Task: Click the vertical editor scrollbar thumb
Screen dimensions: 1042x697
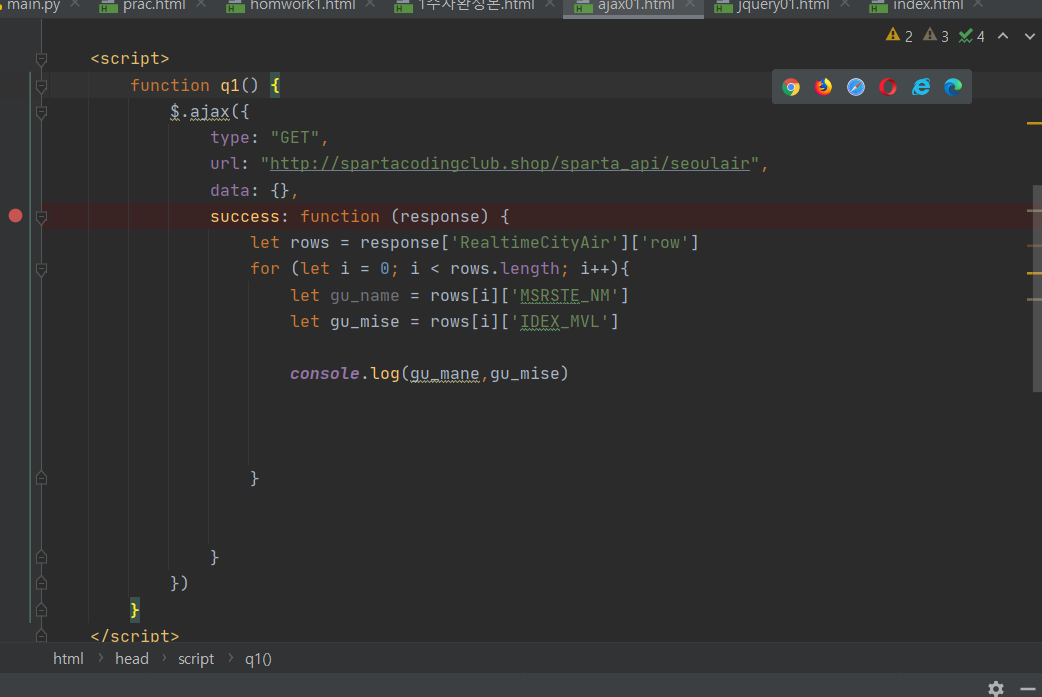Action: (x=1037, y=288)
